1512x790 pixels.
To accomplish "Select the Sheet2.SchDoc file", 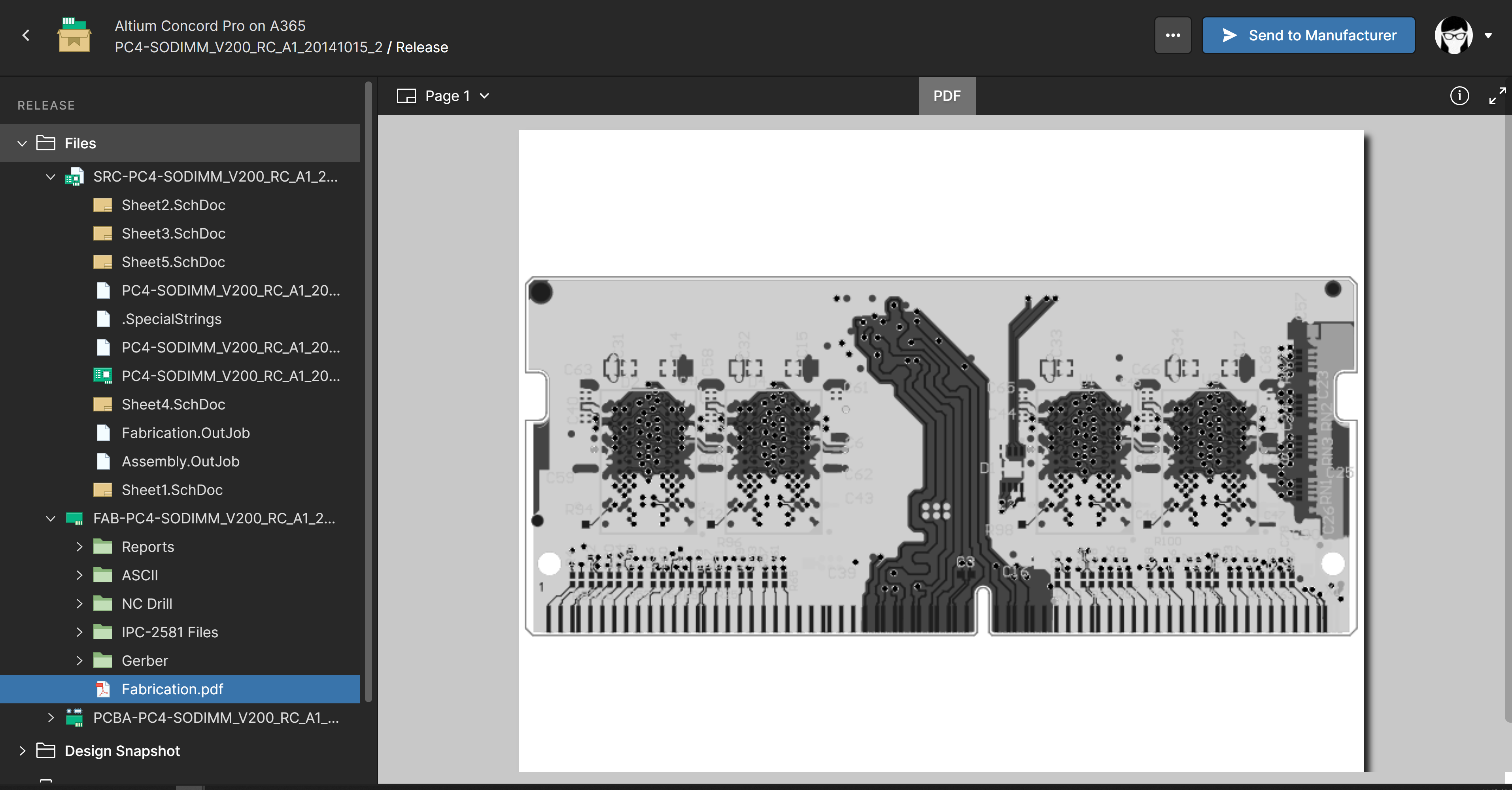I will [174, 205].
